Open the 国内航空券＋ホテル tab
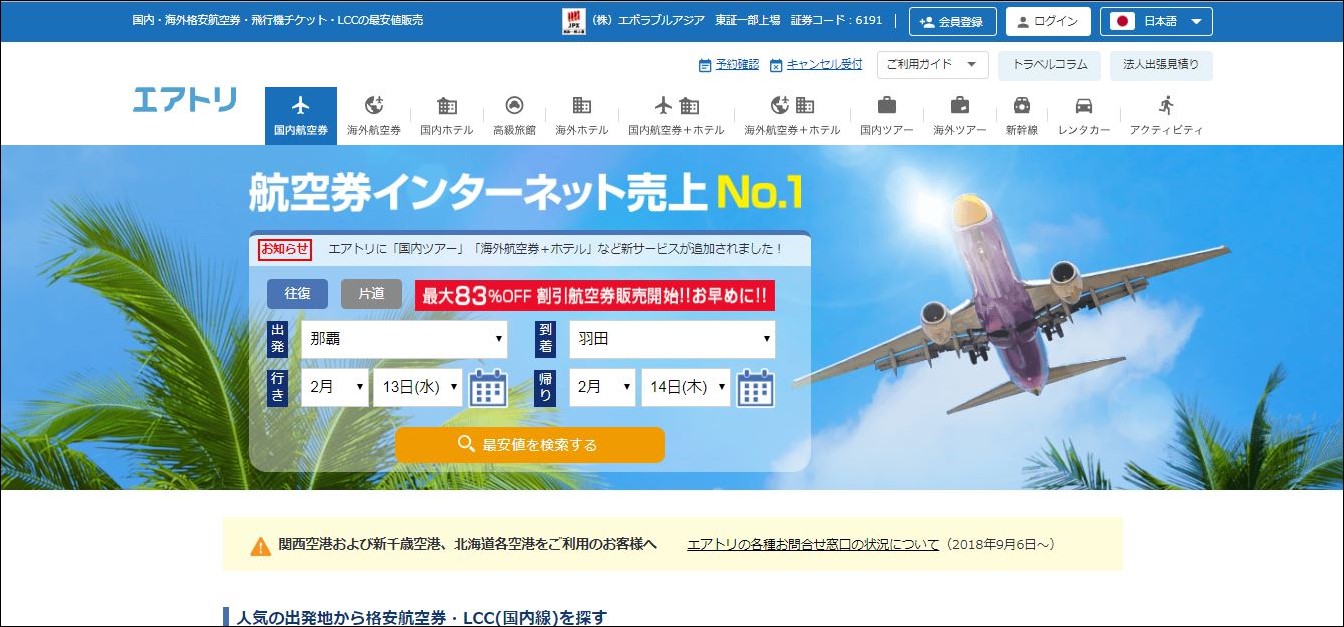The height and width of the screenshot is (627, 1344). [676, 116]
